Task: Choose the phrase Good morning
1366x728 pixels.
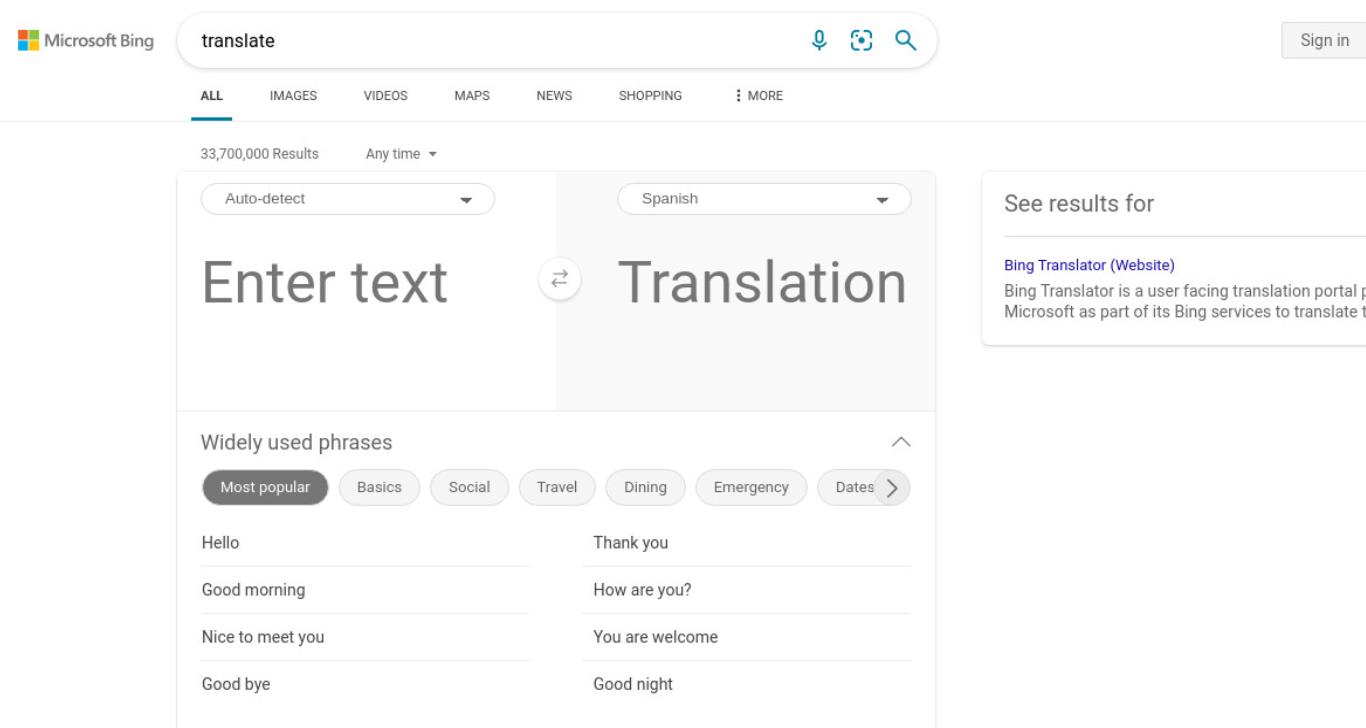Action: (365, 590)
